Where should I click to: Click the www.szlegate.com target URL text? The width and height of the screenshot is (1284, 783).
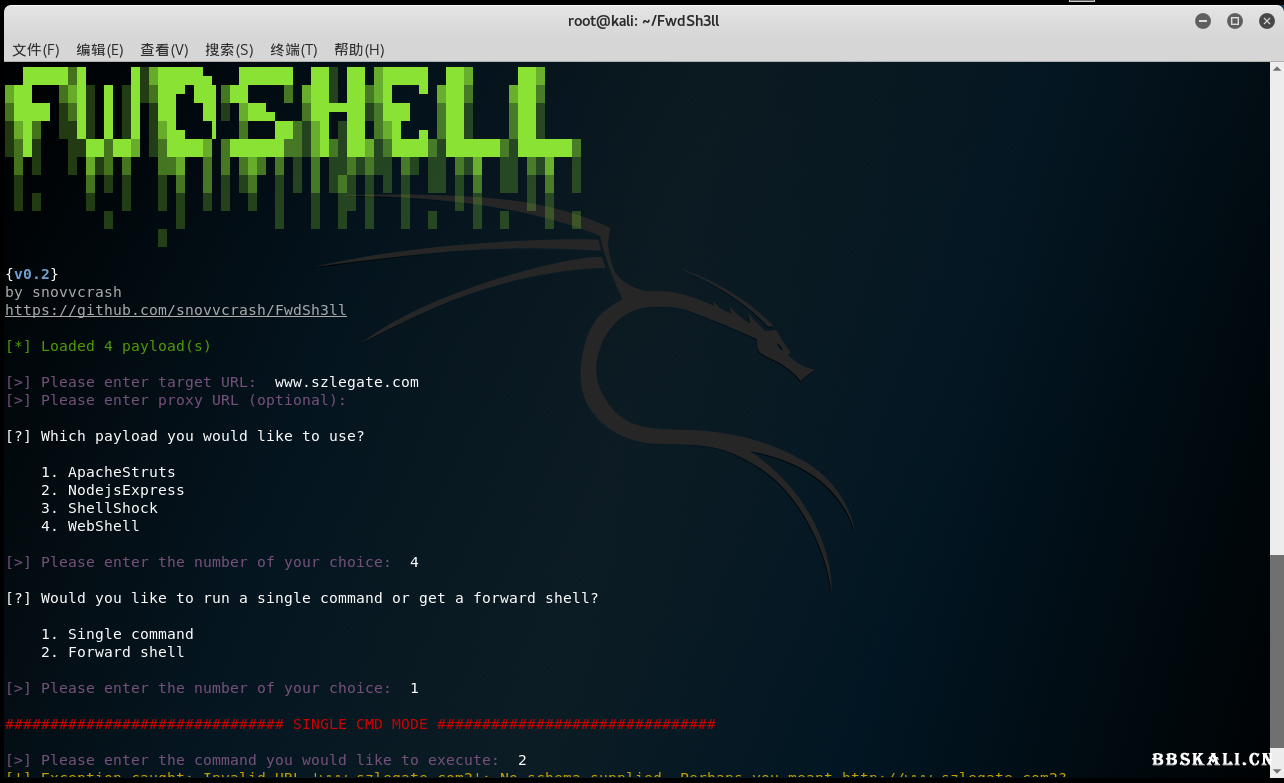pyautogui.click(x=346, y=382)
